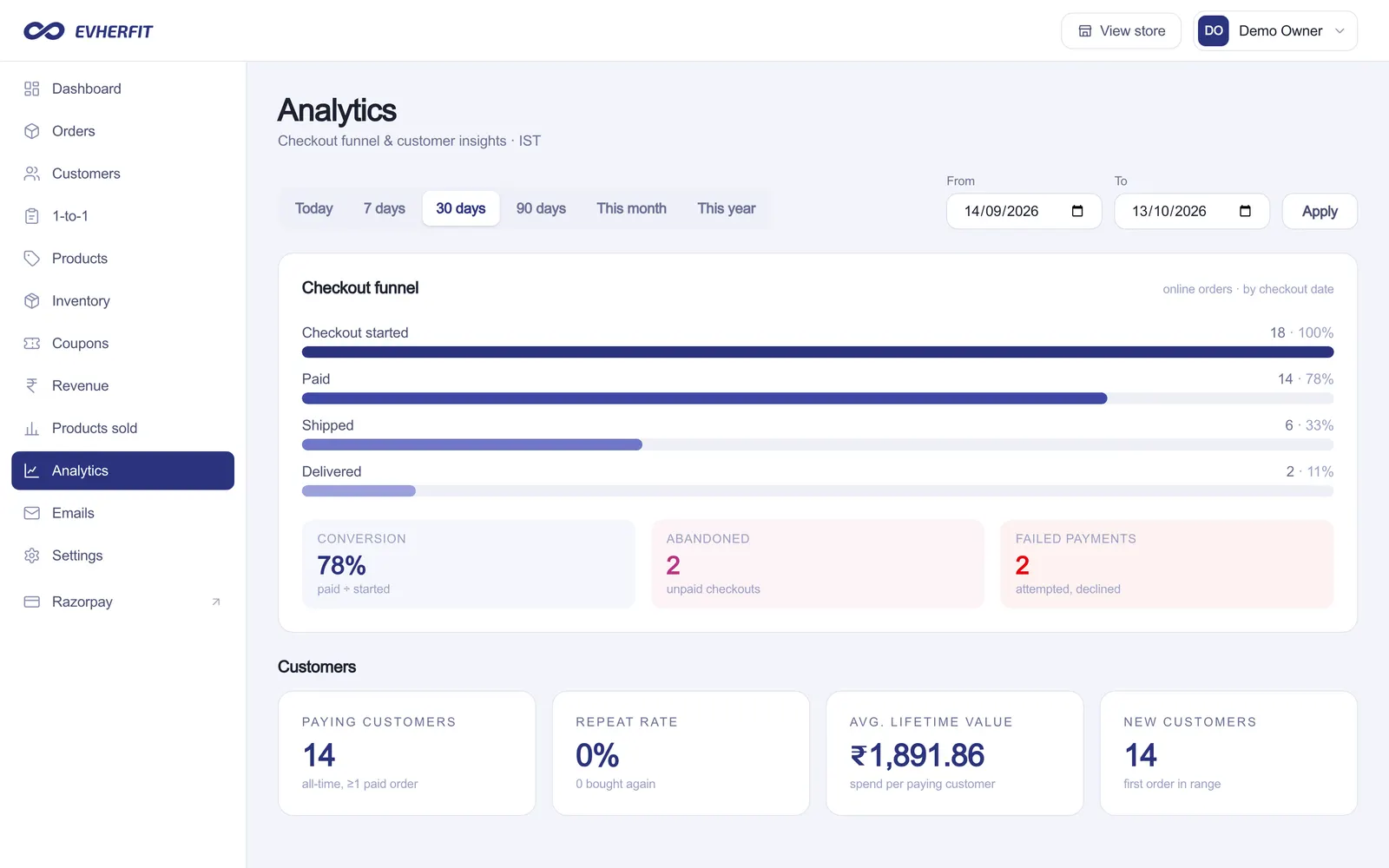This screenshot has width=1389, height=868.
Task: Open the To date calendar picker icon
Action: click(1245, 211)
